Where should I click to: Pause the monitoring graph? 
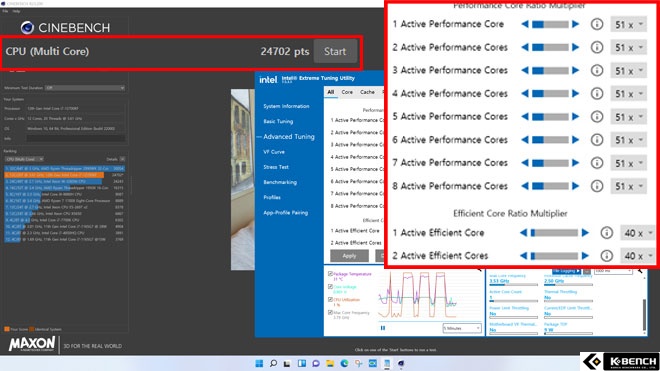coord(383,328)
